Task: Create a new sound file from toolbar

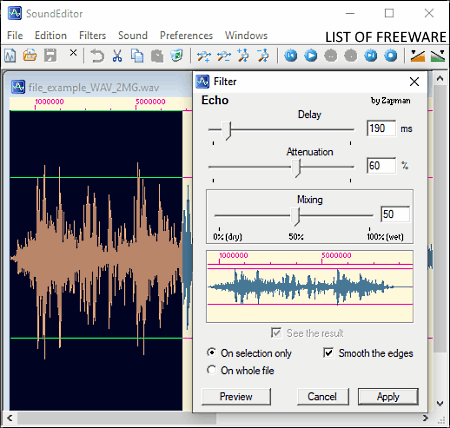Action: [x=10, y=56]
